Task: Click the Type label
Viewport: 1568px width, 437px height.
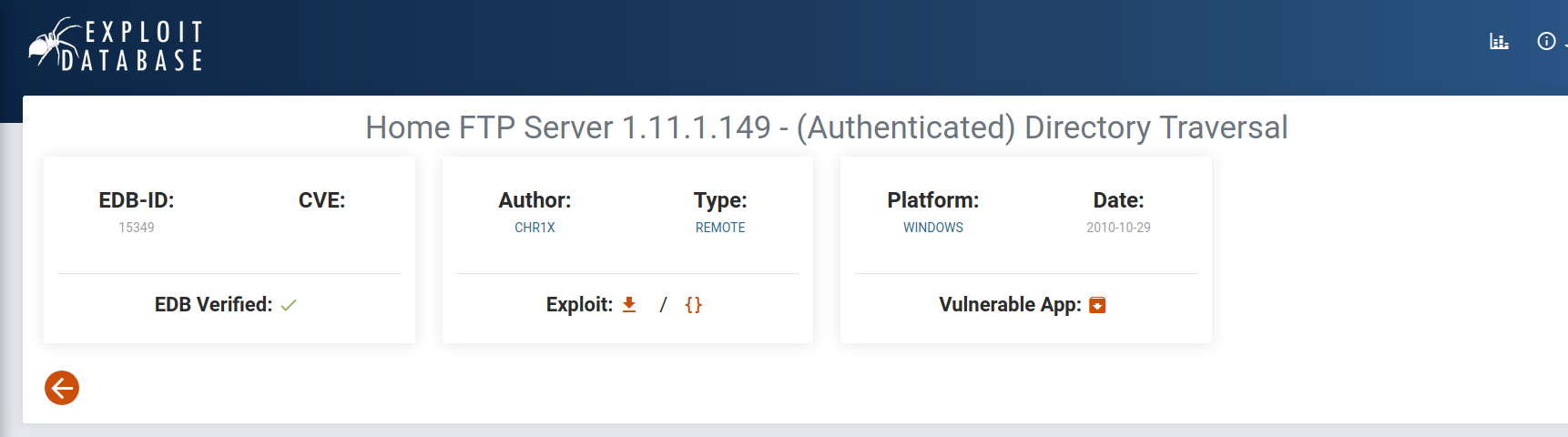Action: point(720,200)
